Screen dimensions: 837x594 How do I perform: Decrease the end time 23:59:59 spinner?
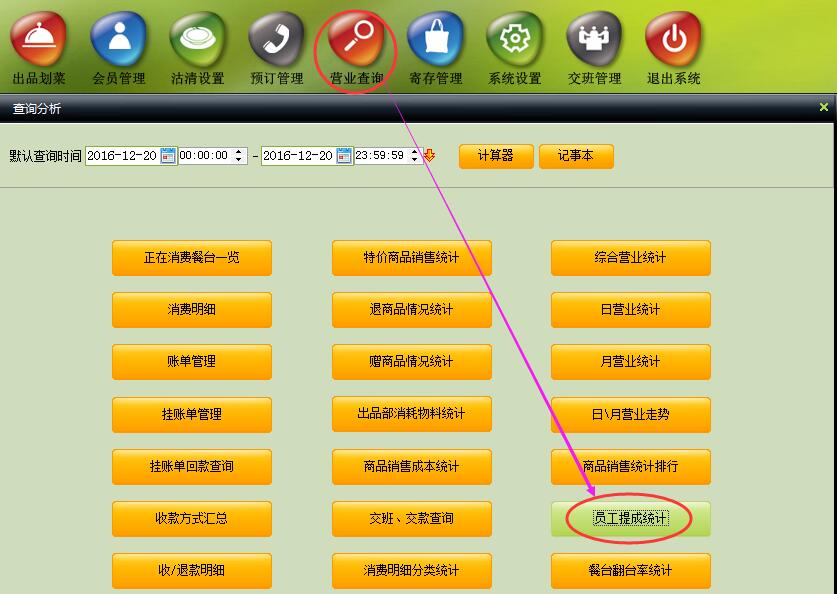pyautogui.click(x=415, y=160)
